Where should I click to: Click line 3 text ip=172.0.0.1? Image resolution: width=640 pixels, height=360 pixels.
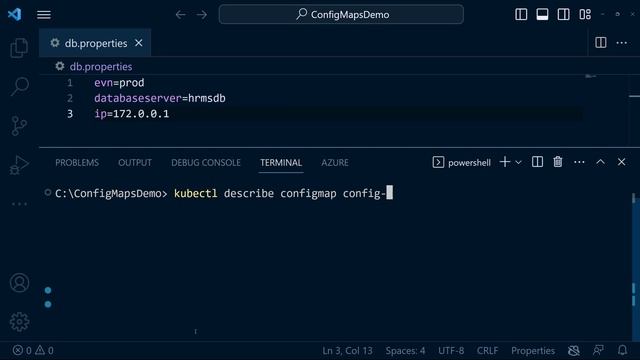(x=131, y=114)
